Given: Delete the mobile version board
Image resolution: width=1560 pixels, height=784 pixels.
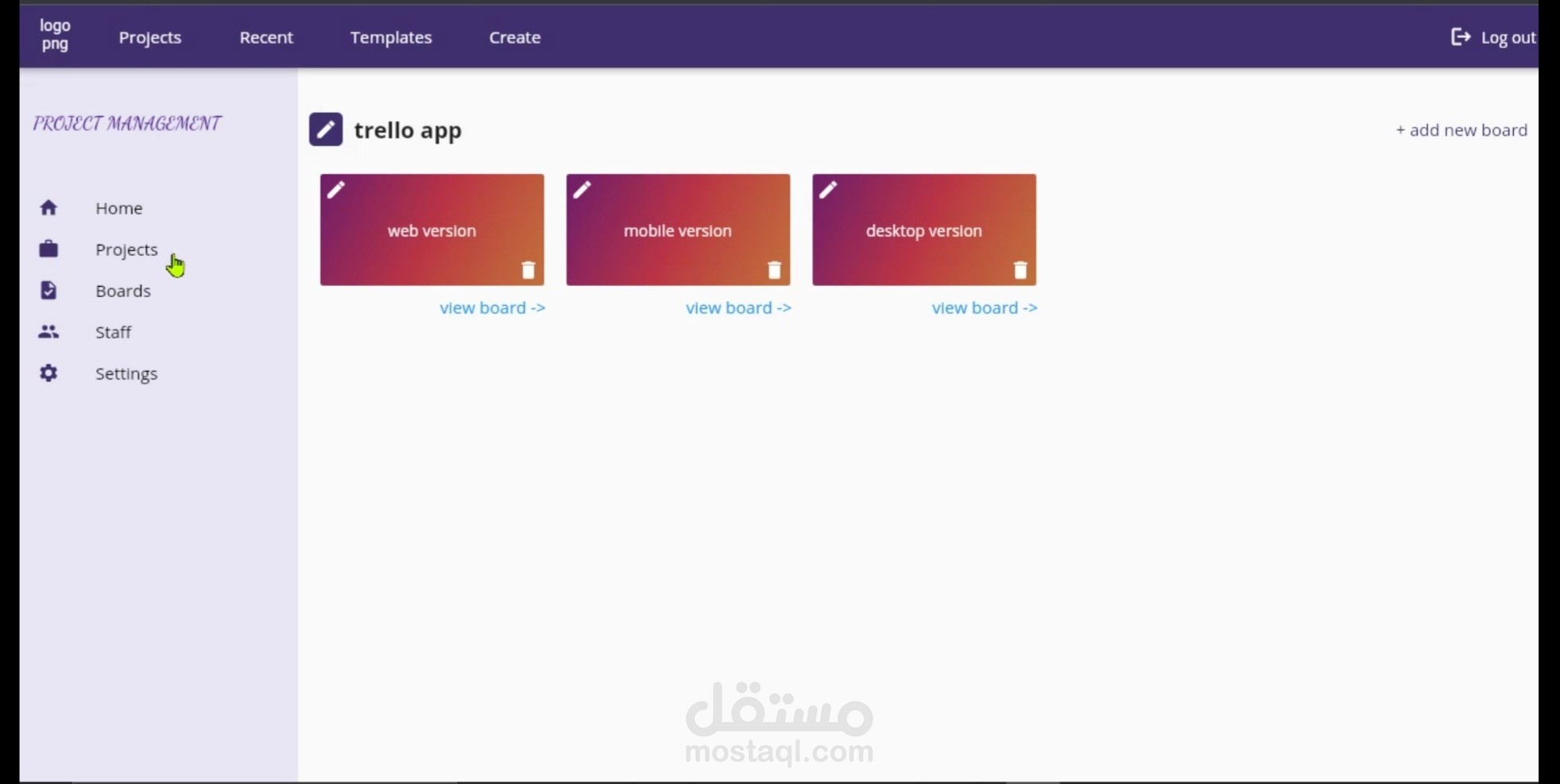Looking at the screenshot, I should click(x=775, y=269).
